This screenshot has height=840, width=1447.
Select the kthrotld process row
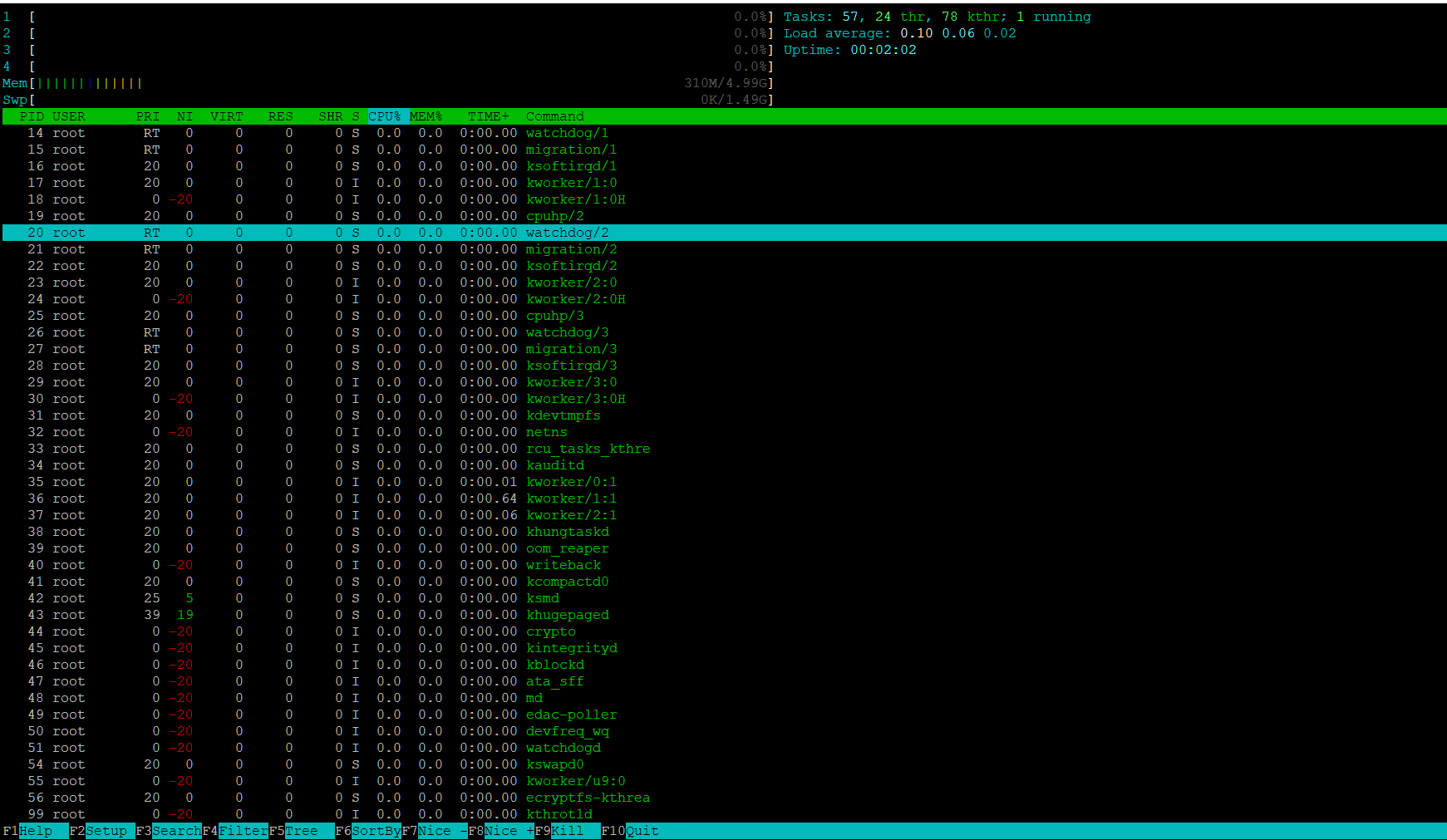tap(724, 814)
